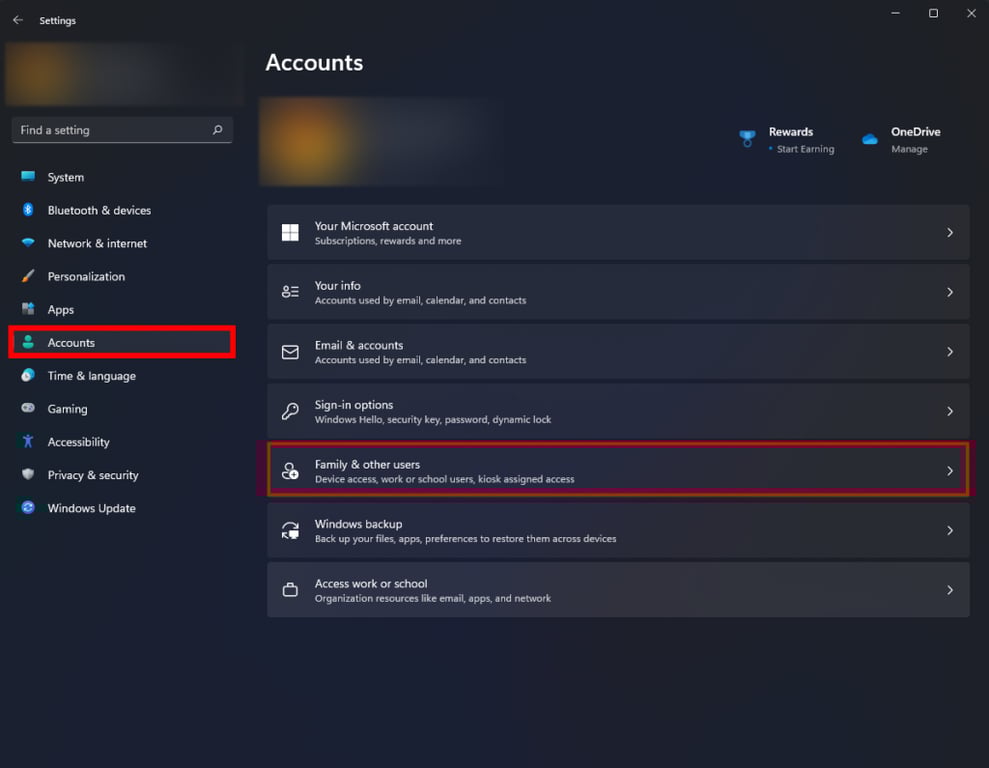Click the back arrow in Settings
Image resolution: width=989 pixels, height=768 pixels.
pyautogui.click(x=16, y=16)
